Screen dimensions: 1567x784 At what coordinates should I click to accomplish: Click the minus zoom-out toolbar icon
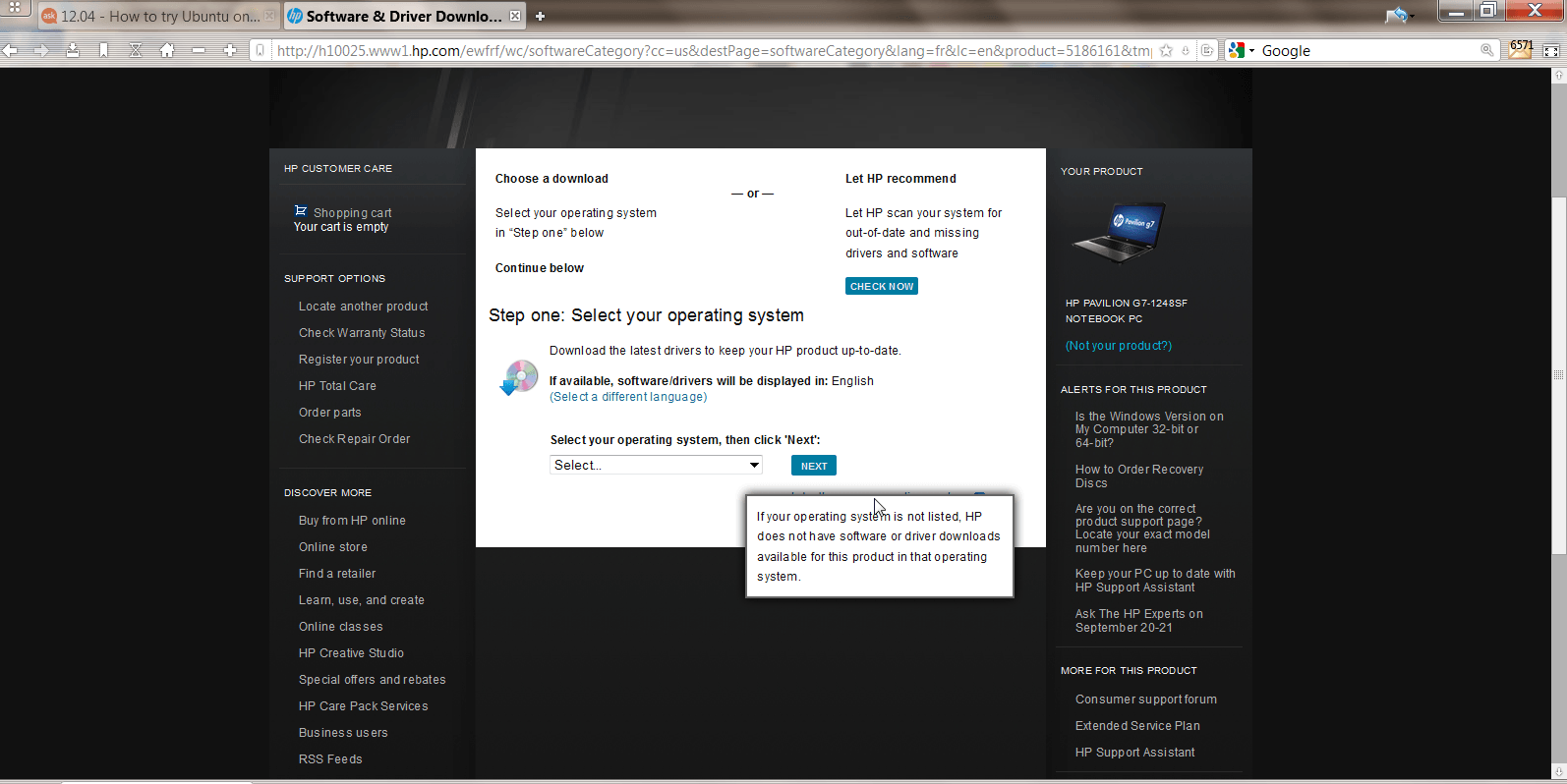pyautogui.click(x=199, y=50)
